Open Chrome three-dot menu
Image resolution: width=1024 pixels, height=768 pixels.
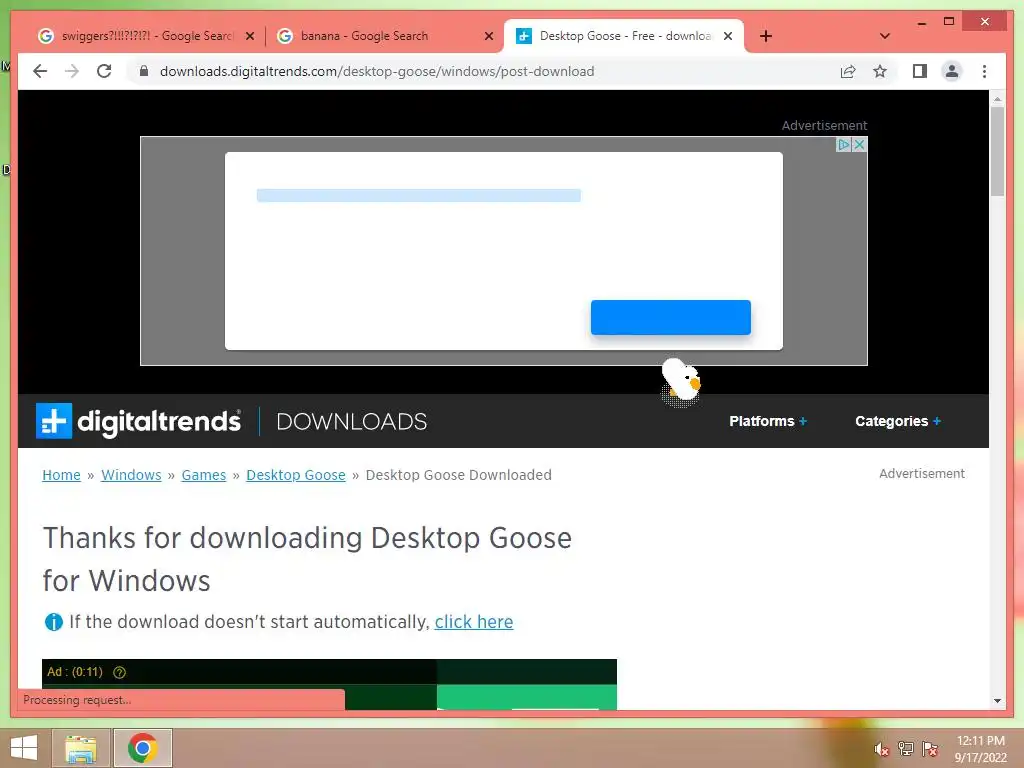point(984,71)
